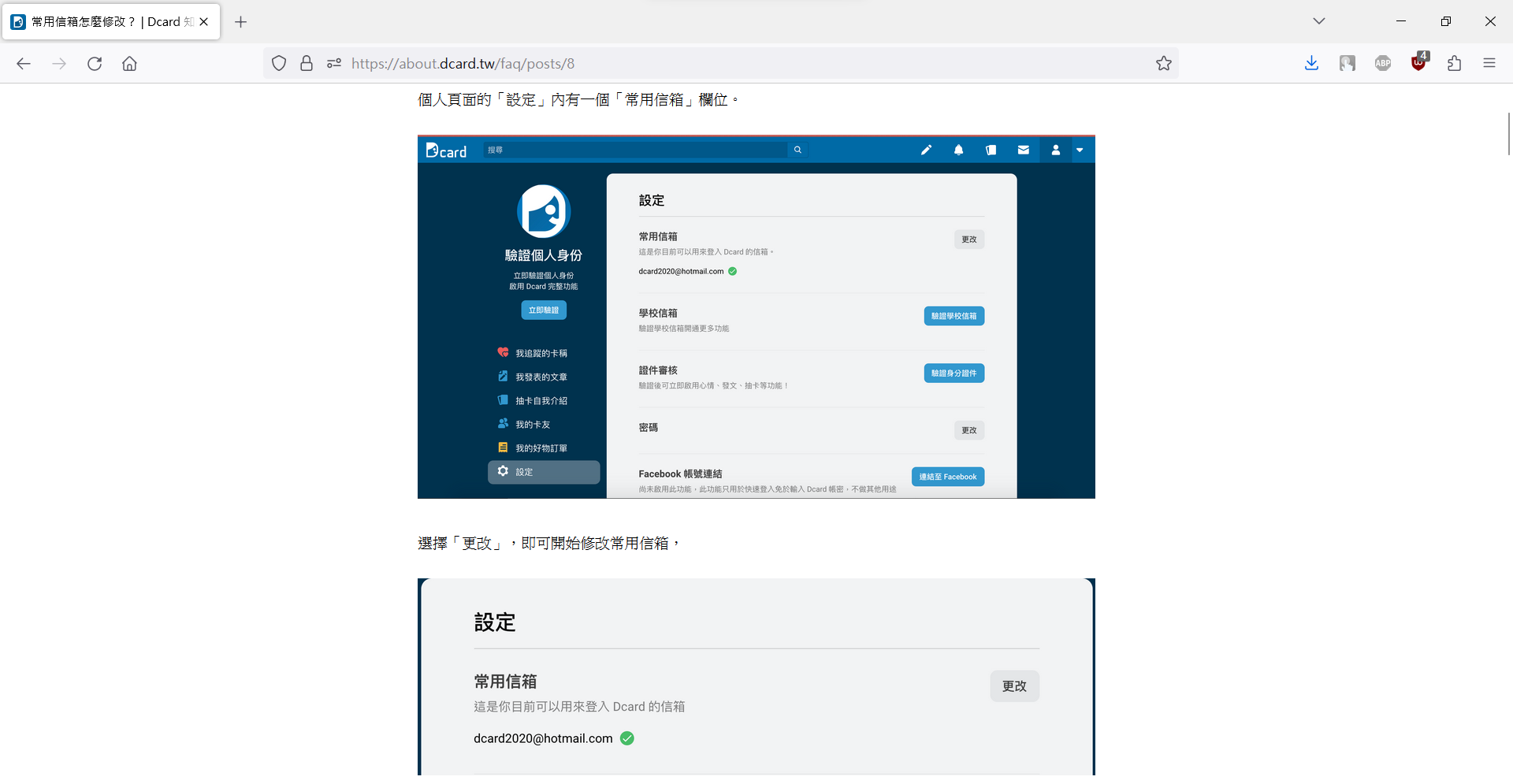The width and height of the screenshot is (1513, 784).
Task: Bookmark this page with the star
Action: click(x=1164, y=64)
